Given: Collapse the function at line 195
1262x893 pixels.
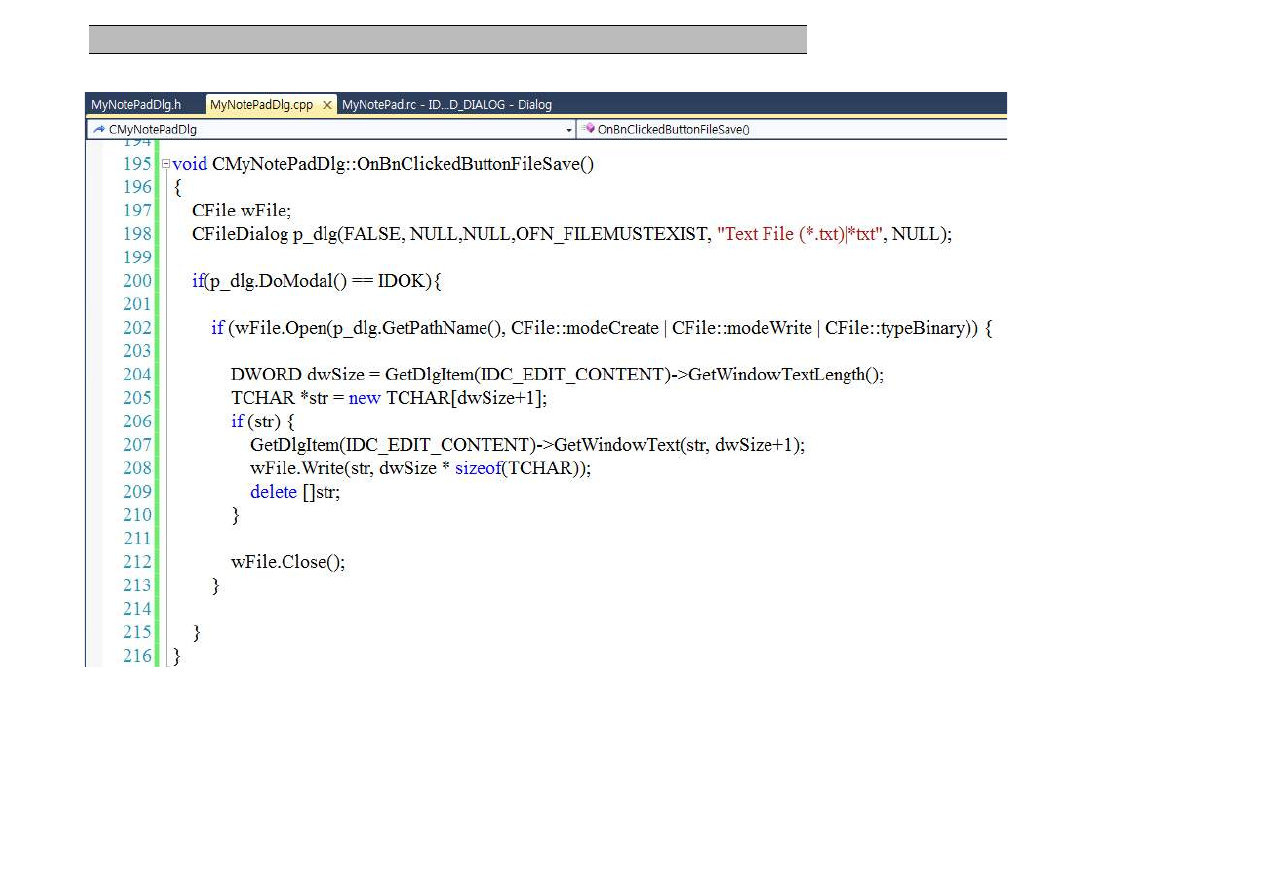Looking at the screenshot, I should 166,164.
